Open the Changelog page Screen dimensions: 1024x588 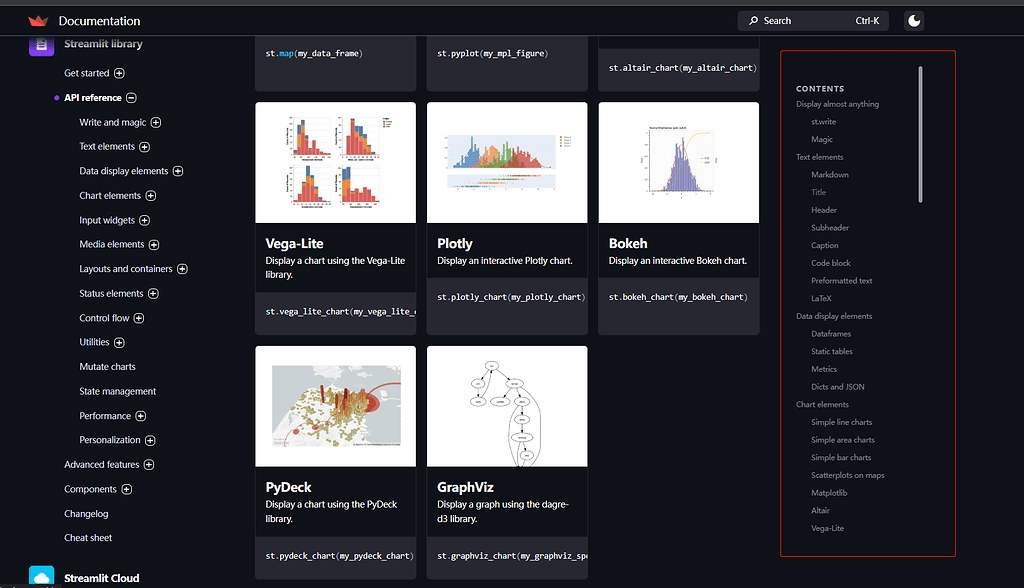click(85, 512)
